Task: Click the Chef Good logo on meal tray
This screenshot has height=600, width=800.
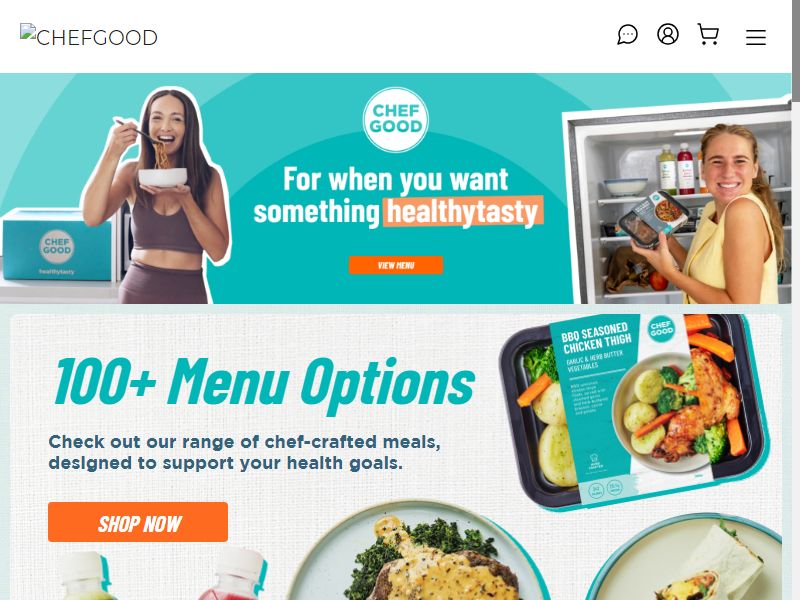Action: (x=661, y=328)
